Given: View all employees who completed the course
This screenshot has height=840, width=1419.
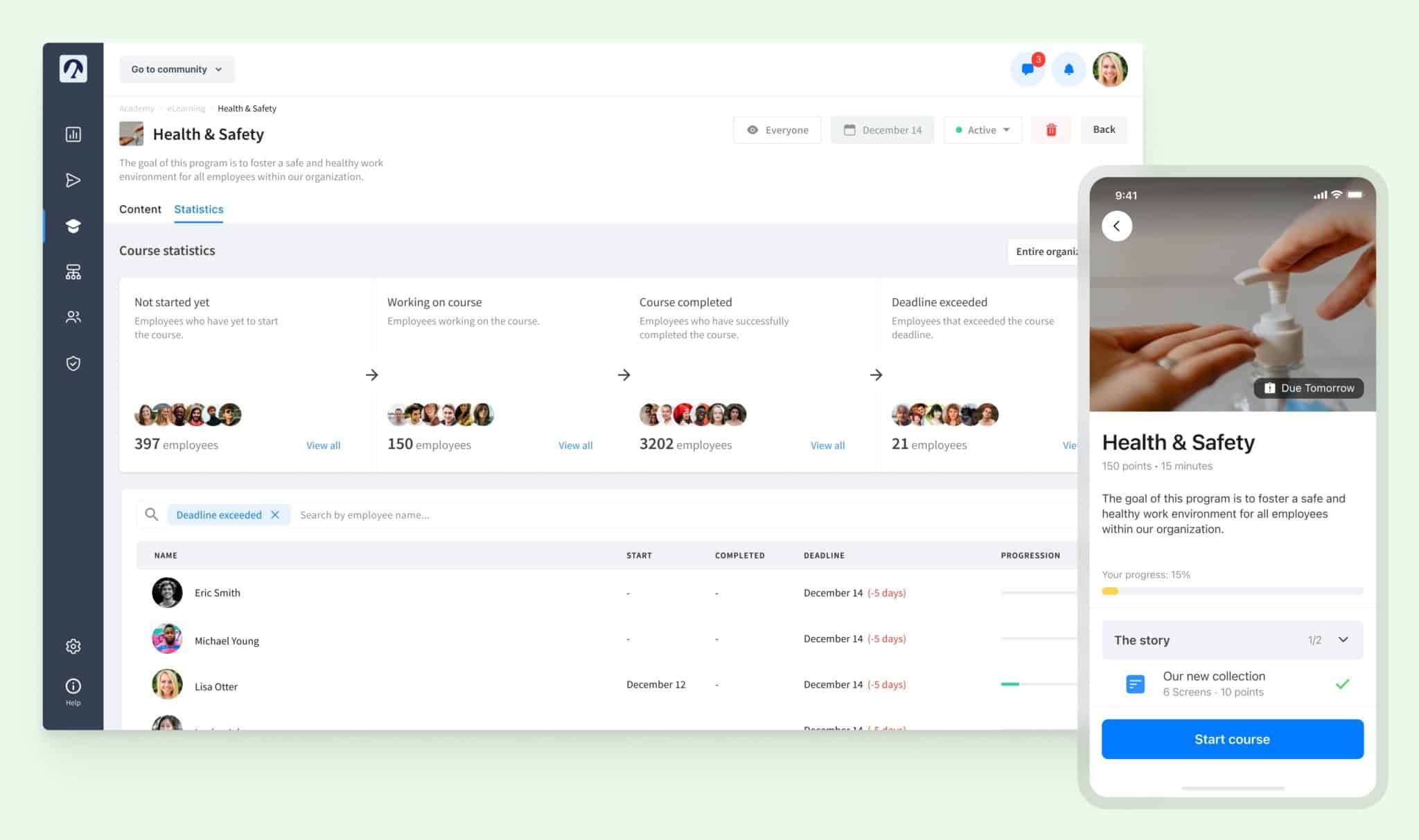Looking at the screenshot, I should tap(827, 445).
